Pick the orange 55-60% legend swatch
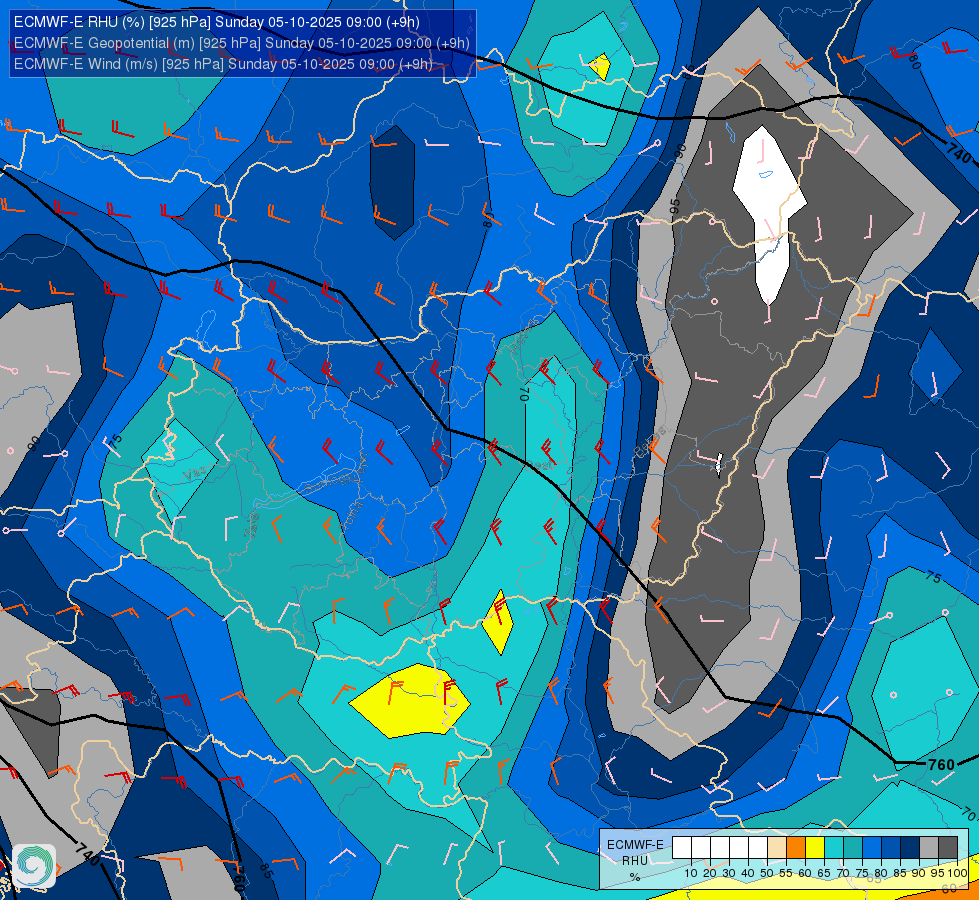Image resolution: width=979 pixels, height=900 pixels. (796, 847)
